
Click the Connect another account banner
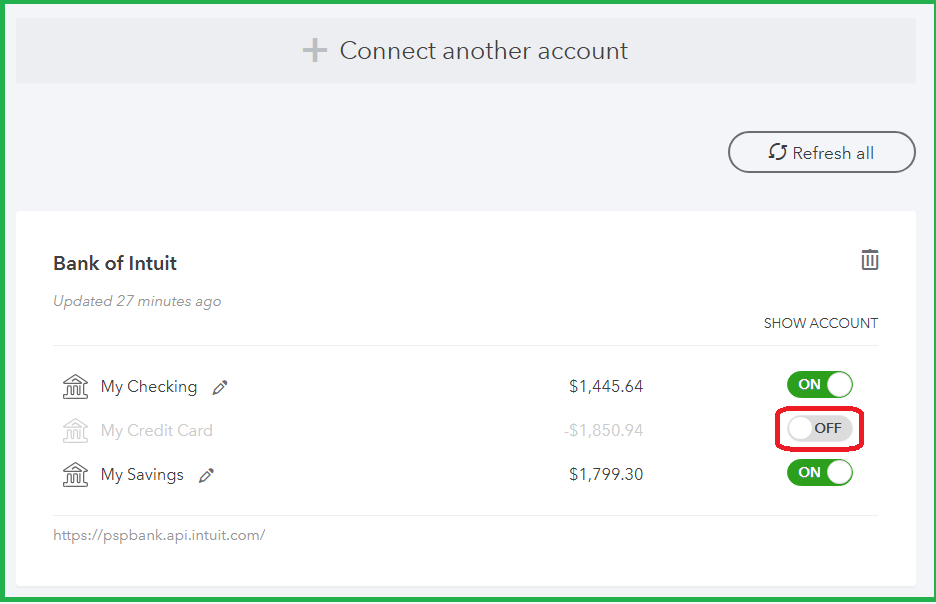pos(466,51)
